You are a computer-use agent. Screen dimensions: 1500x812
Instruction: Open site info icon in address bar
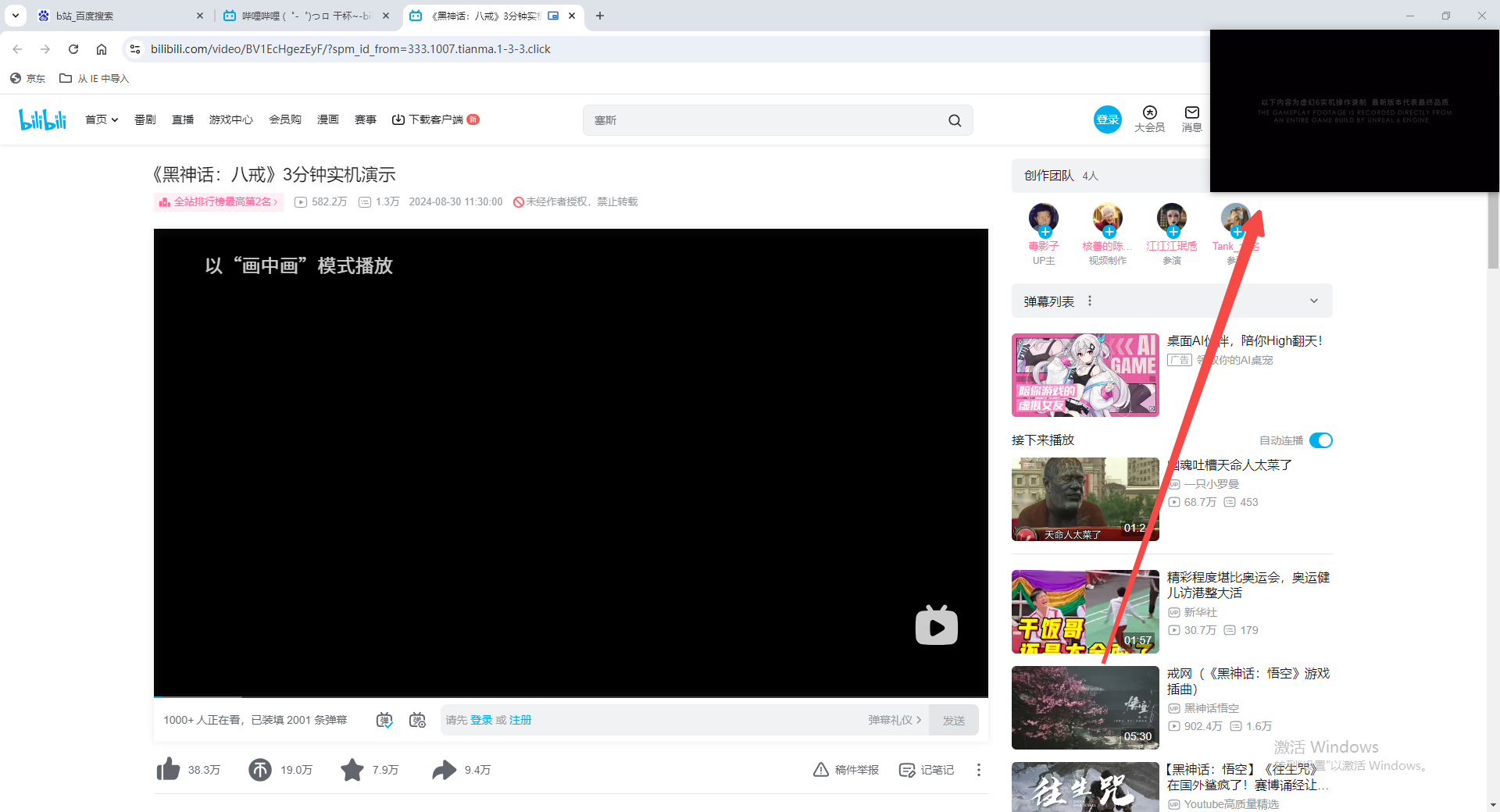[x=135, y=49]
